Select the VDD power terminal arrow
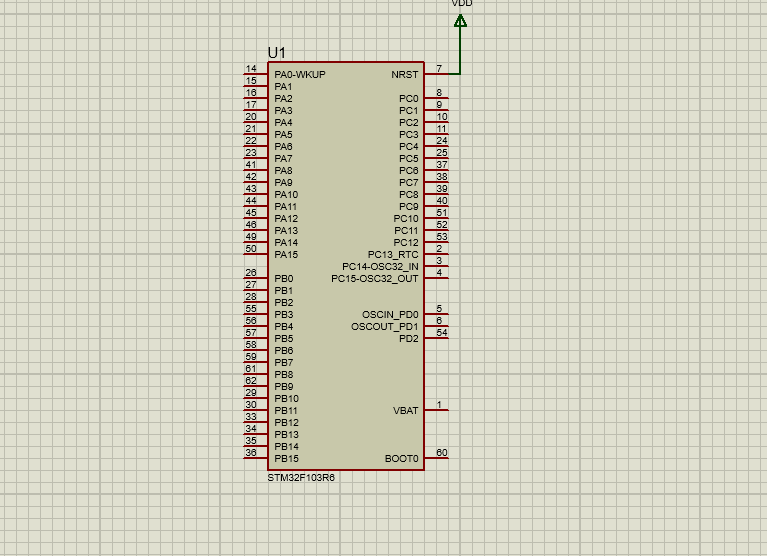 point(460,21)
